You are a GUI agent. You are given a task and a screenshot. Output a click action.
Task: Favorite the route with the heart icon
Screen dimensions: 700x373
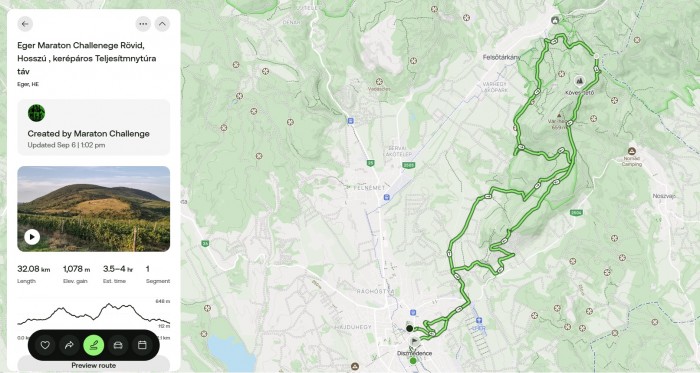[45, 345]
